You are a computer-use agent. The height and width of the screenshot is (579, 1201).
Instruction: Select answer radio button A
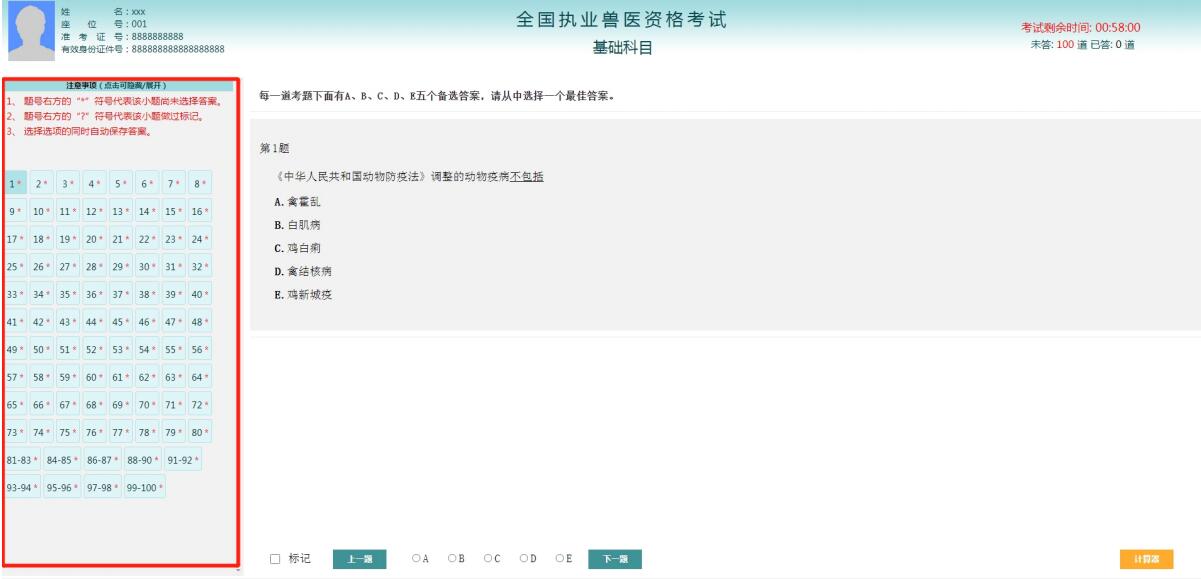(x=416, y=559)
